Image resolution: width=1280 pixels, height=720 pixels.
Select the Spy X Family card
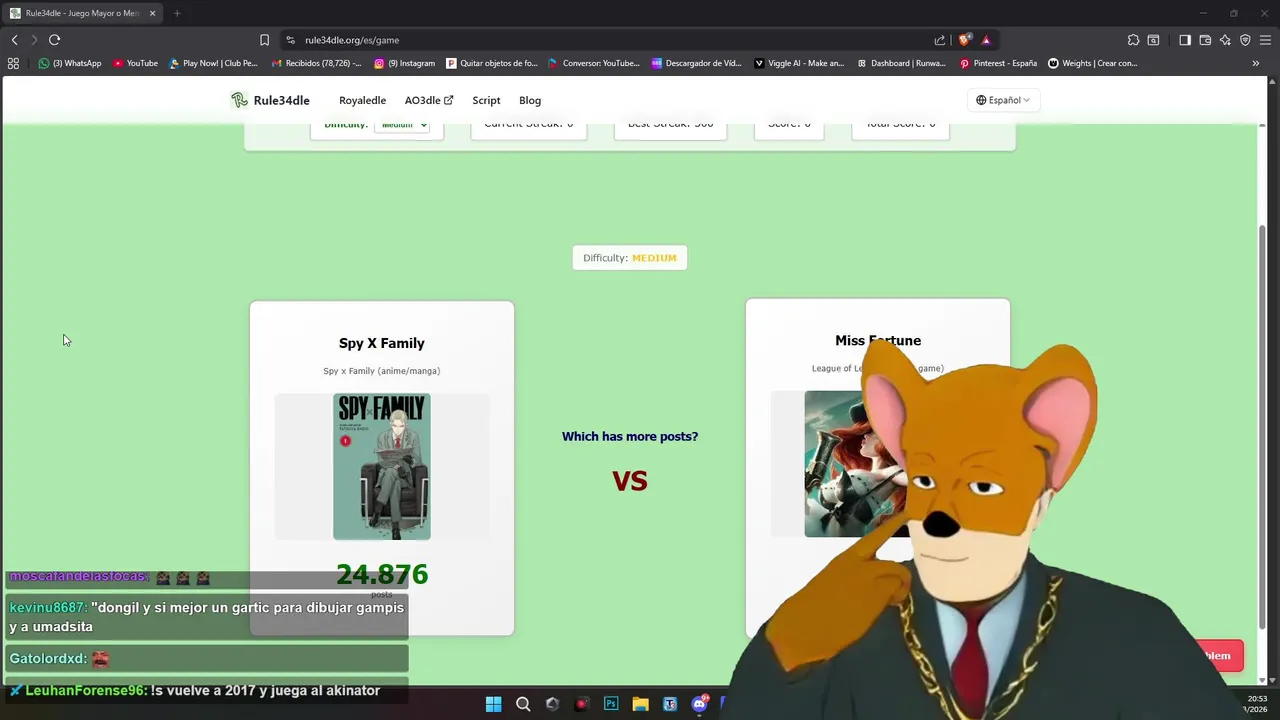[382, 468]
